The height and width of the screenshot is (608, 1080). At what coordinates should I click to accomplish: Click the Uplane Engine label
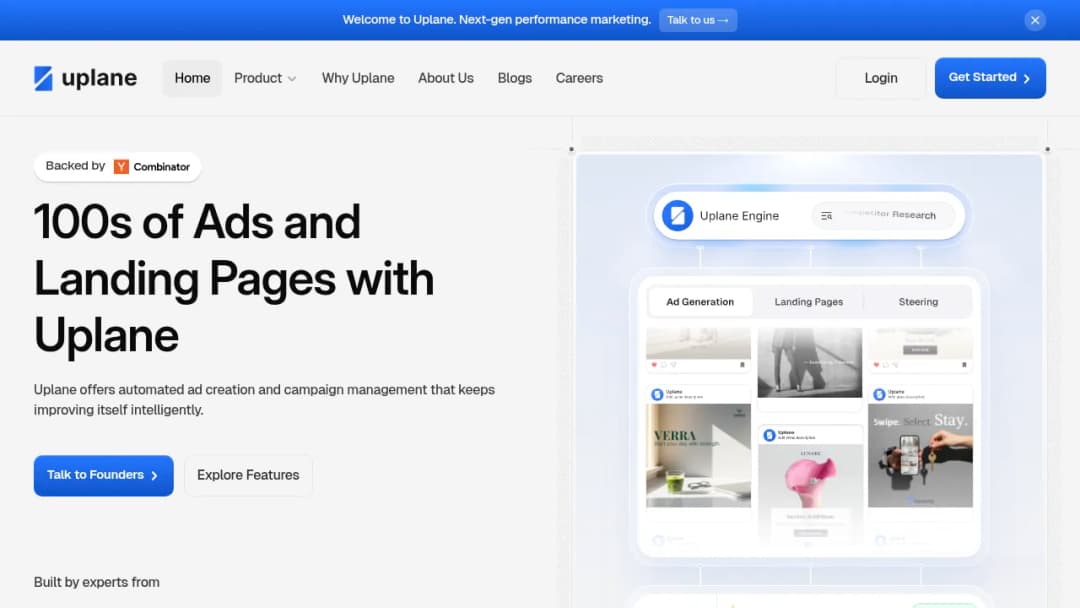tap(739, 216)
